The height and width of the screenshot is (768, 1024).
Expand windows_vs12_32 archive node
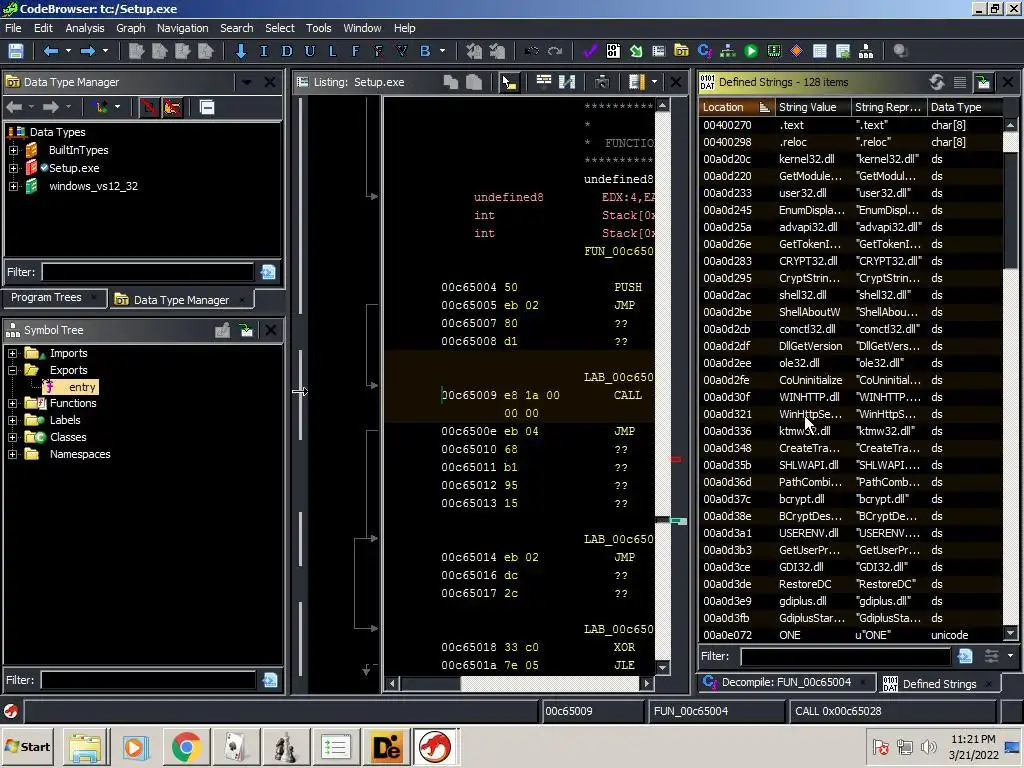(13, 187)
